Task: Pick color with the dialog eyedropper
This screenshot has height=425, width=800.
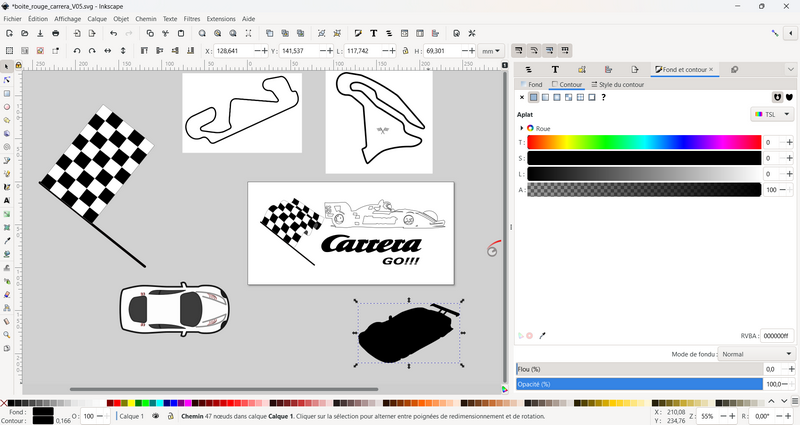Action: (x=542, y=336)
